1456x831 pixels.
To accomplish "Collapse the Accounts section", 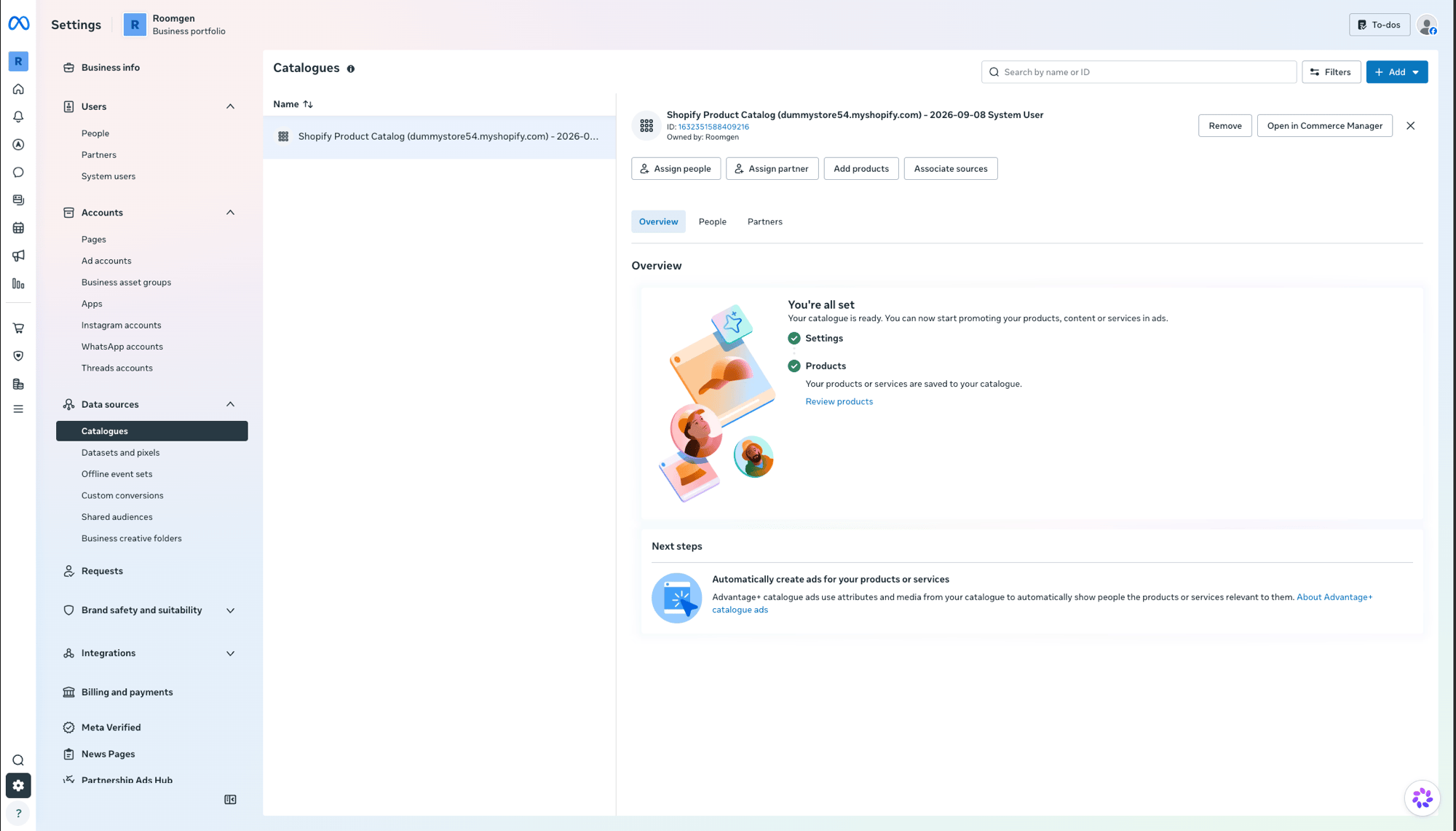I will [x=230, y=213].
